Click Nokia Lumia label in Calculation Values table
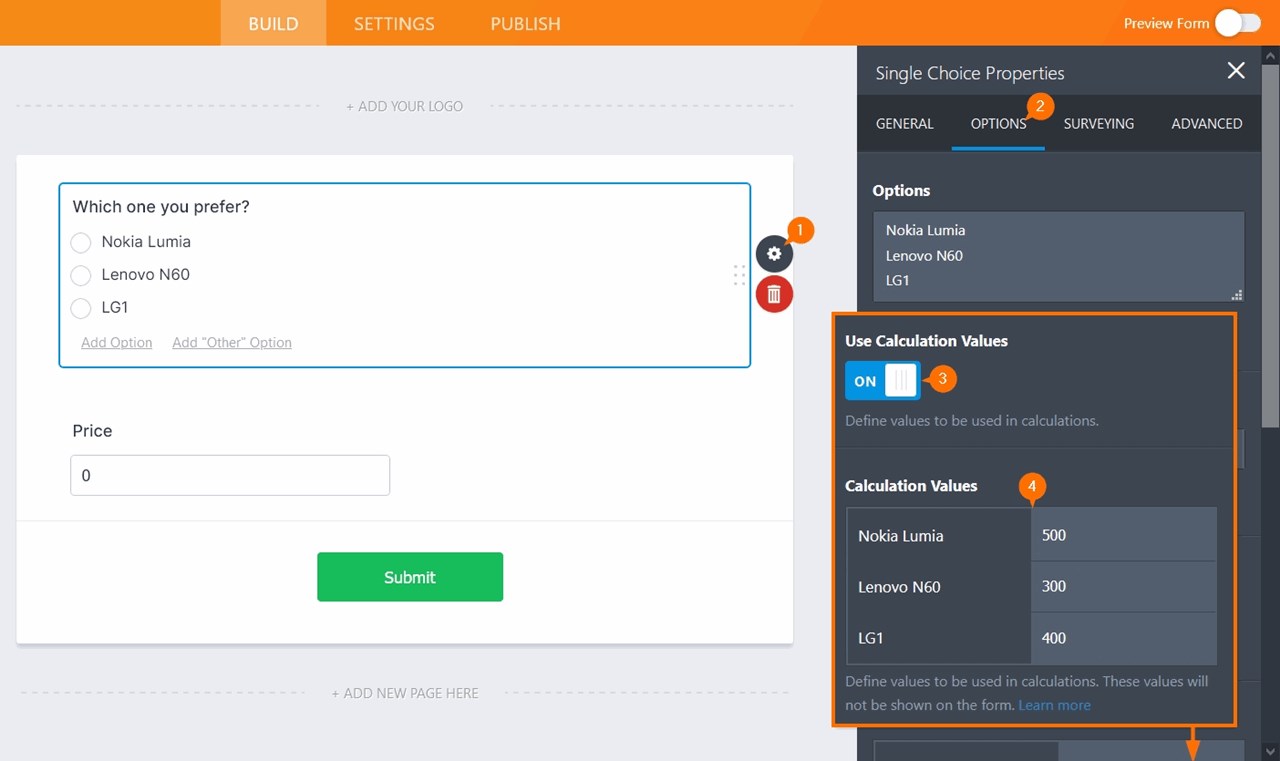The height and width of the screenshot is (761, 1280). point(901,536)
